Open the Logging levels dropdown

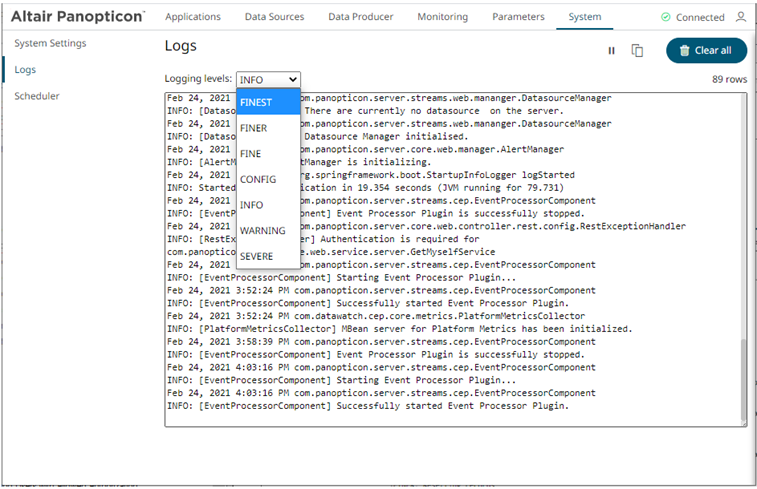tap(268, 80)
